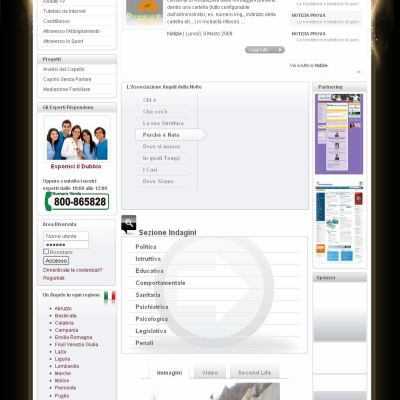
Task: Select La sua Struttura menu item
Action: pos(163,123)
